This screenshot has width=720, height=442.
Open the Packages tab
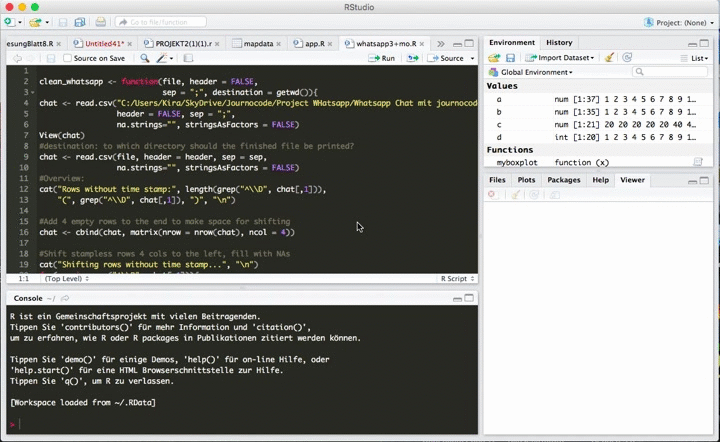[x=563, y=180]
